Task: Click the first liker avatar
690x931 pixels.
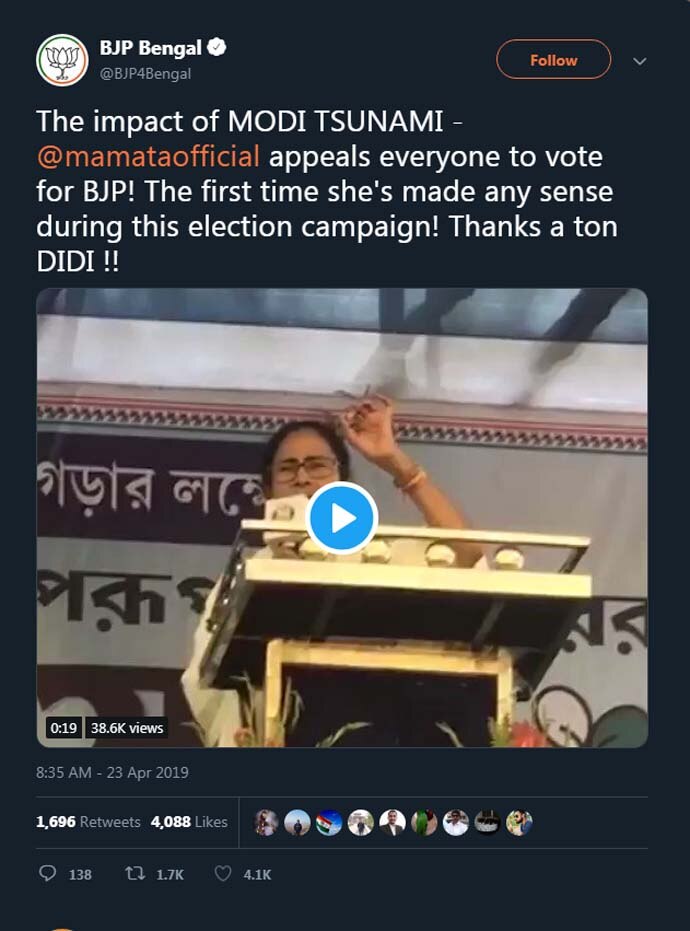Action: [x=266, y=822]
